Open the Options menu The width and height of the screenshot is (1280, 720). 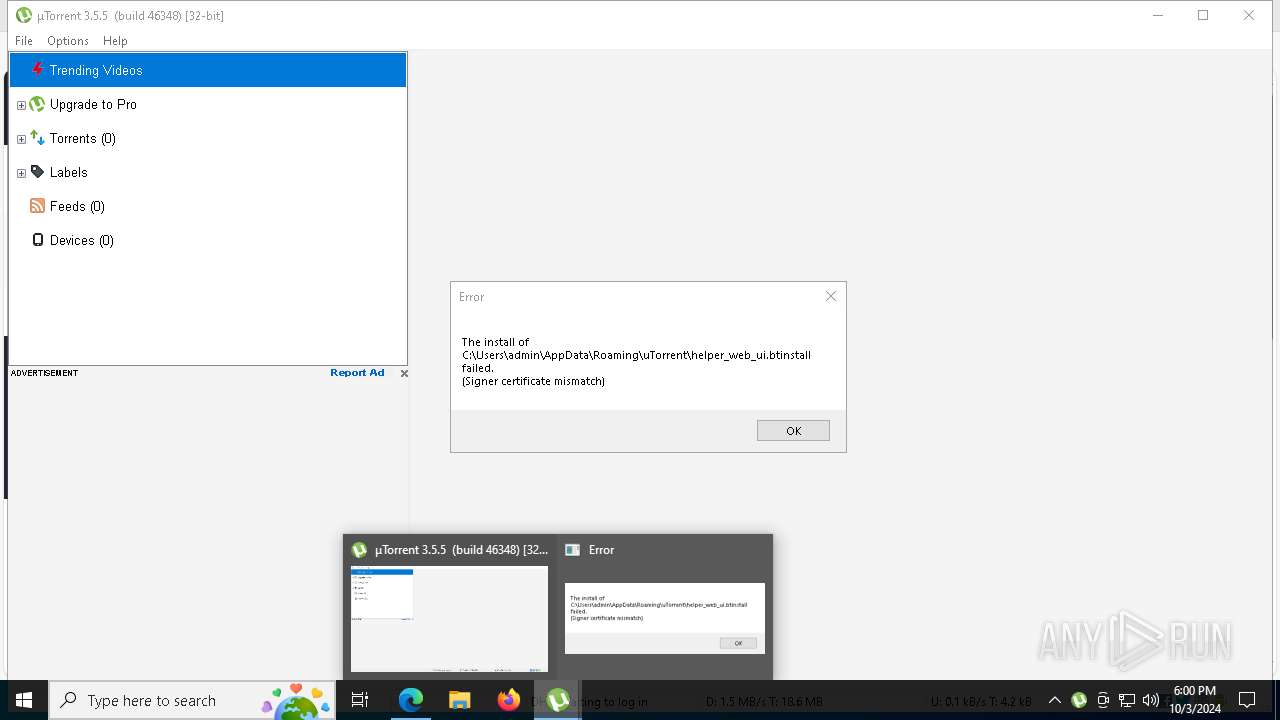tap(68, 41)
